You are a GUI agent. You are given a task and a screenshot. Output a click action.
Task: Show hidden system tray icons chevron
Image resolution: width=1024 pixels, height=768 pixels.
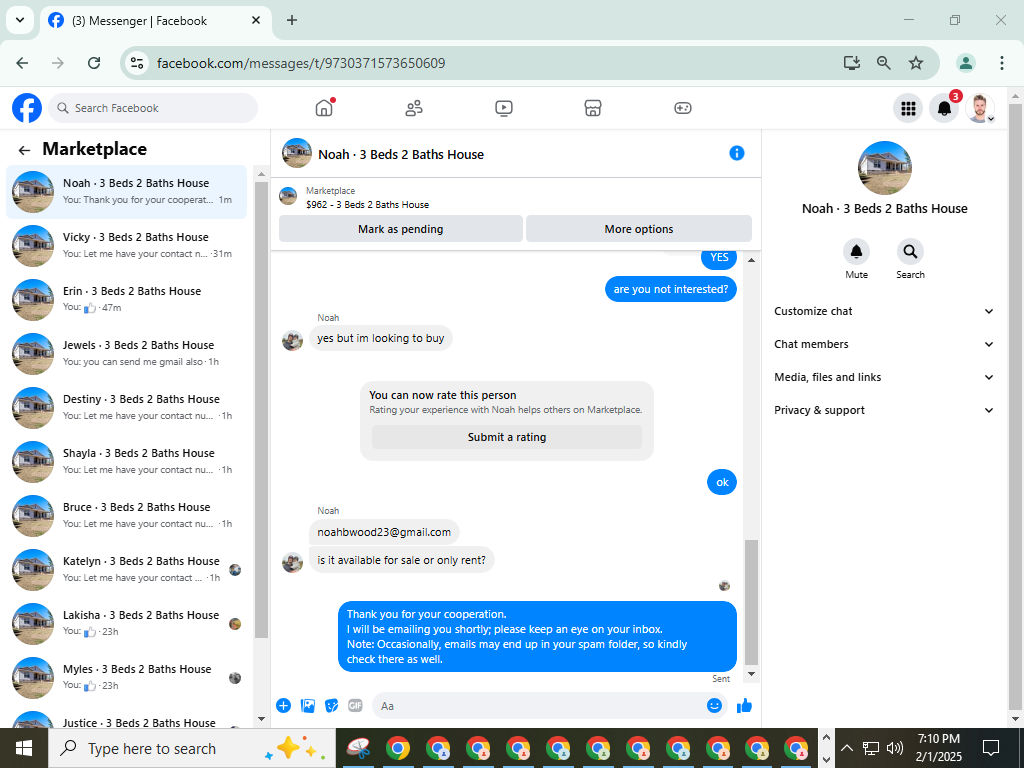(846, 748)
